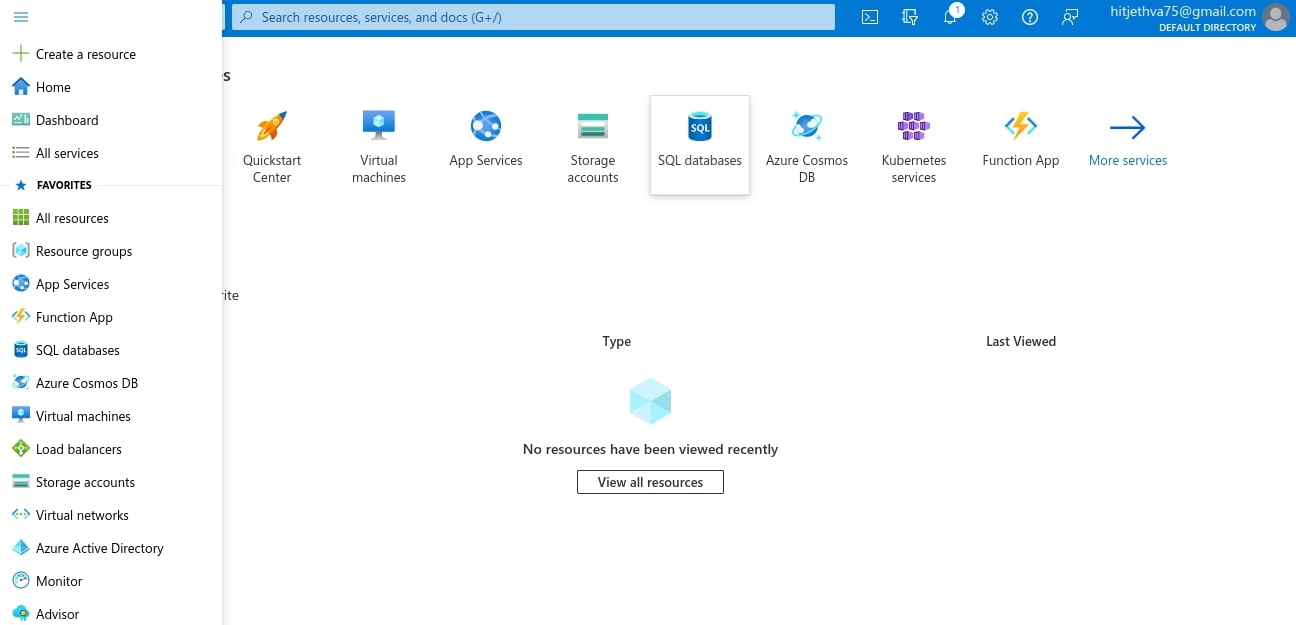Click the Advisor label in sidebar
Image resolution: width=1296 pixels, height=625 pixels.
(x=57, y=614)
